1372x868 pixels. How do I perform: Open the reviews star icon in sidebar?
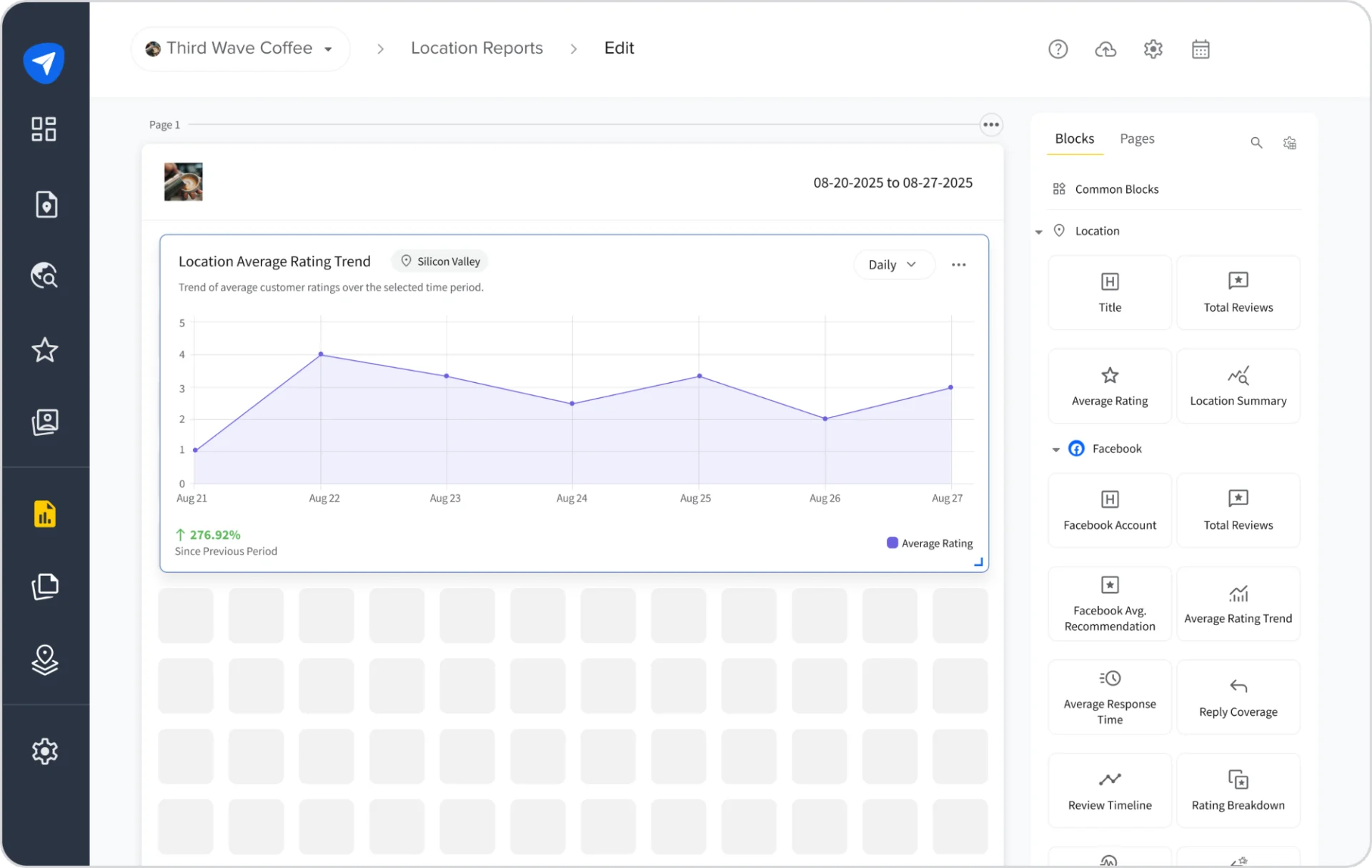pos(44,350)
